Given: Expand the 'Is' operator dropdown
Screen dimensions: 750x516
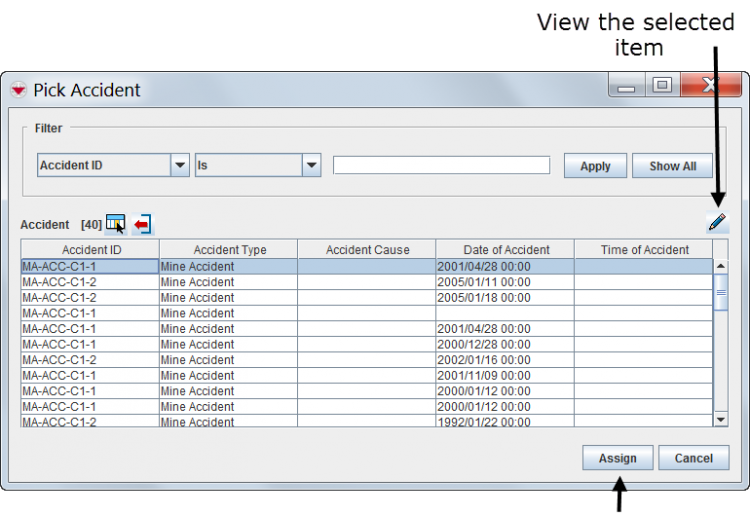Looking at the screenshot, I should click(x=311, y=166).
